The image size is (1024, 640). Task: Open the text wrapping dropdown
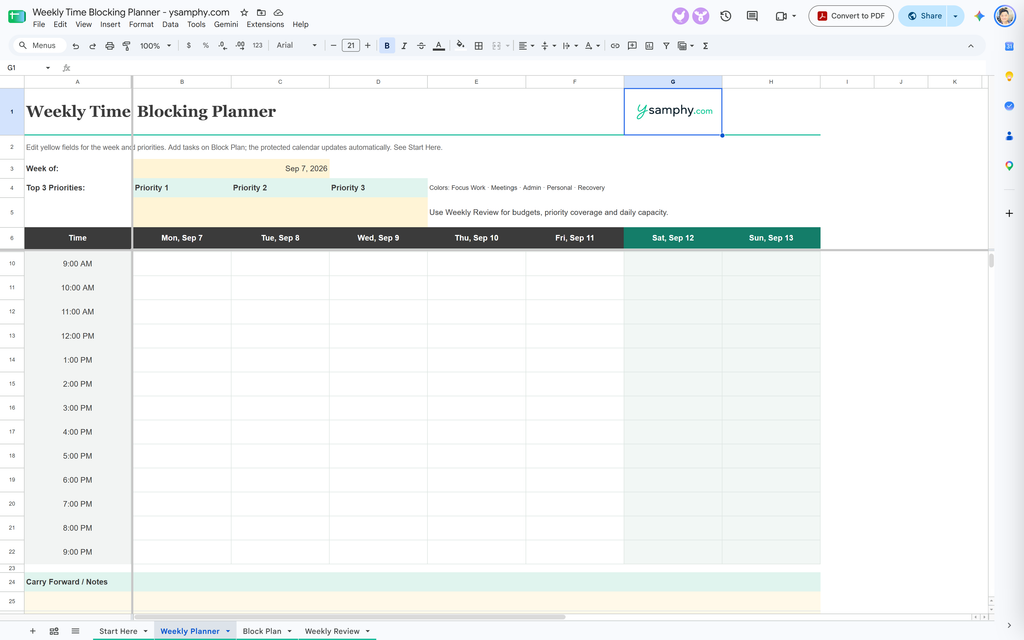pyautogui.click(x=570, y=46)
